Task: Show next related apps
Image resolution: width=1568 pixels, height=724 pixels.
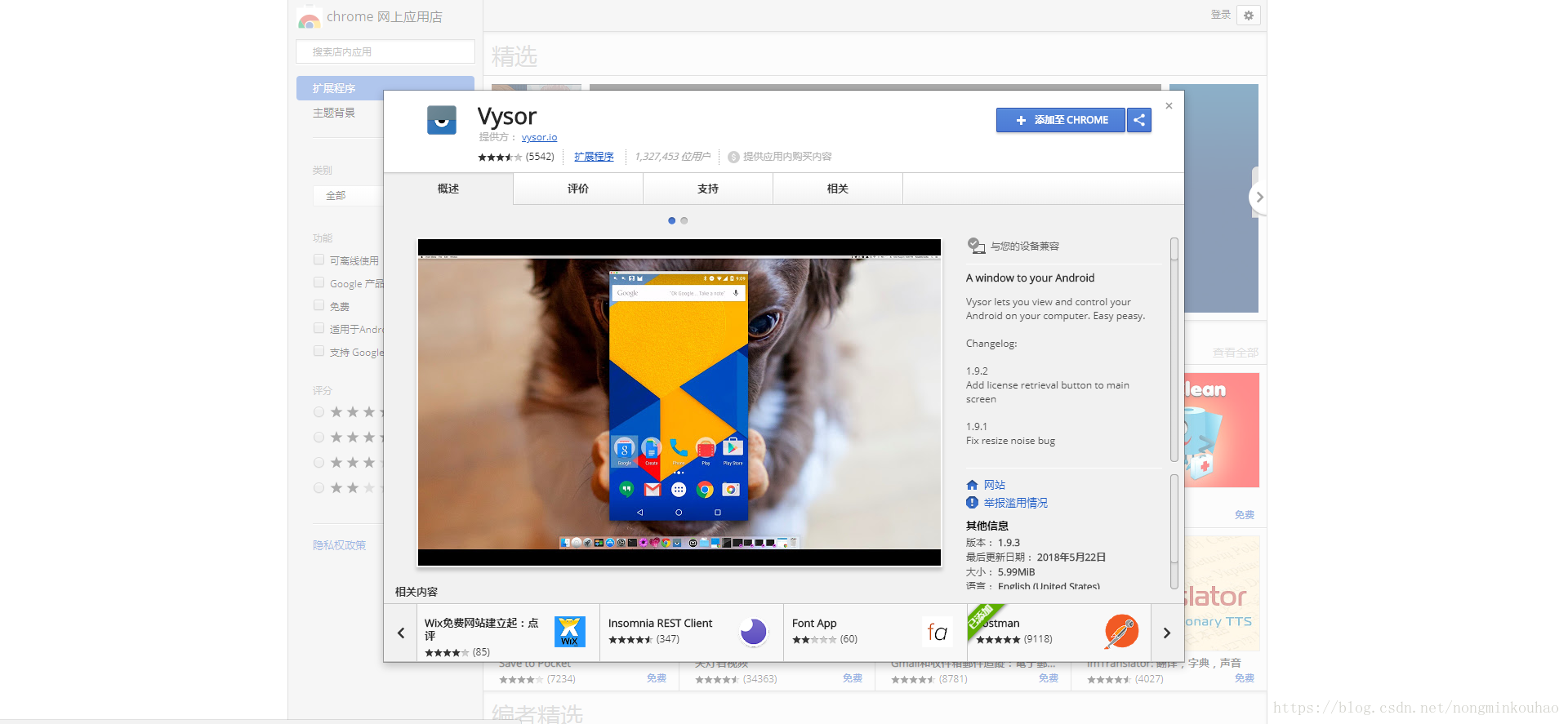Action: coord(1167,633)
